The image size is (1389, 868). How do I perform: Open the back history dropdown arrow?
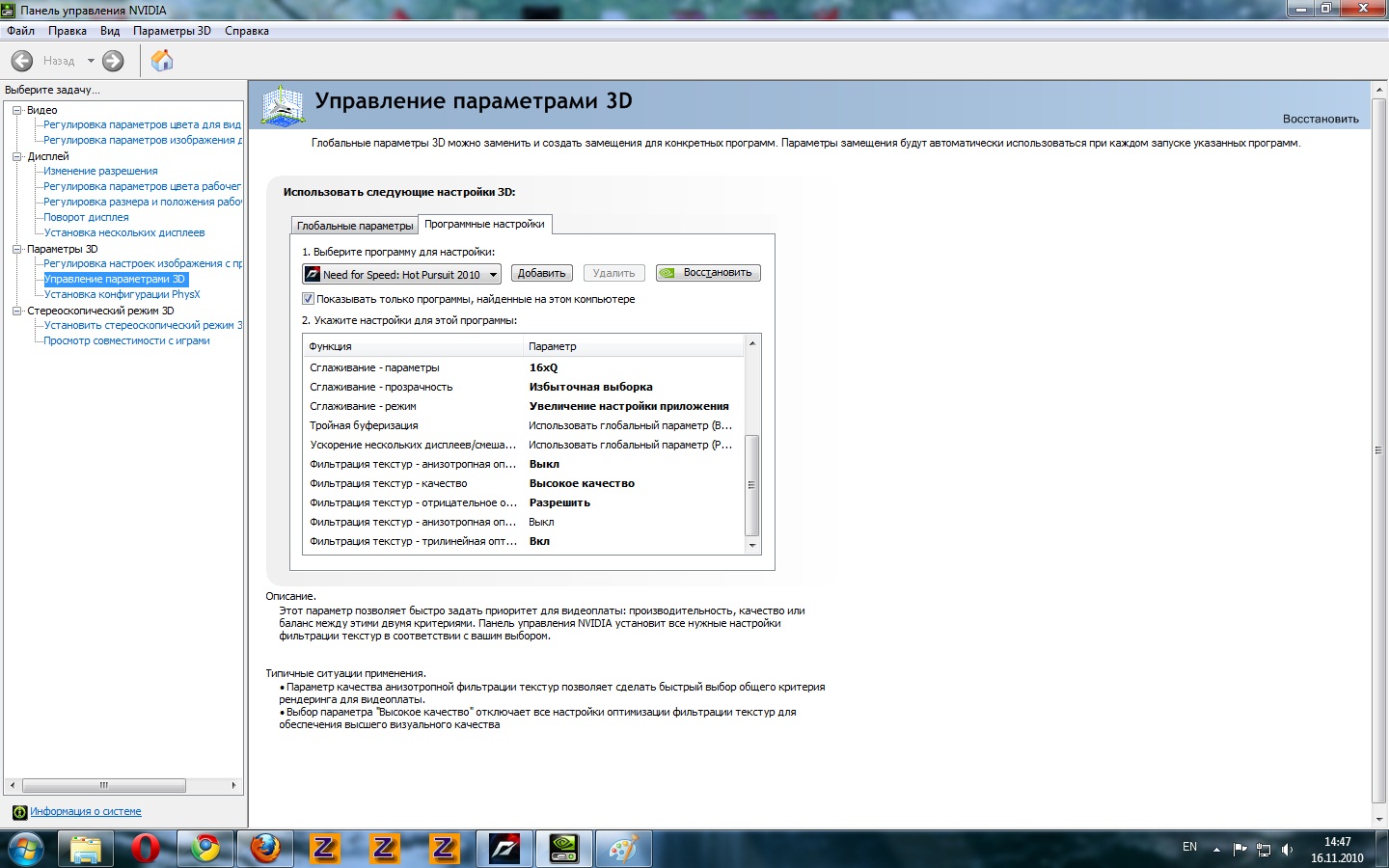click(91, 61)
